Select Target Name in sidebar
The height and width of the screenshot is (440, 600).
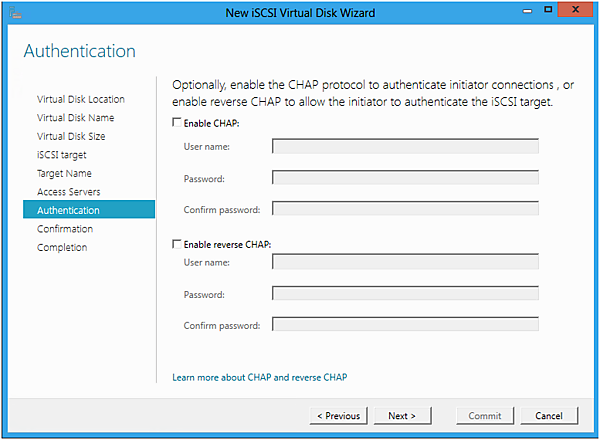point(65,173)
